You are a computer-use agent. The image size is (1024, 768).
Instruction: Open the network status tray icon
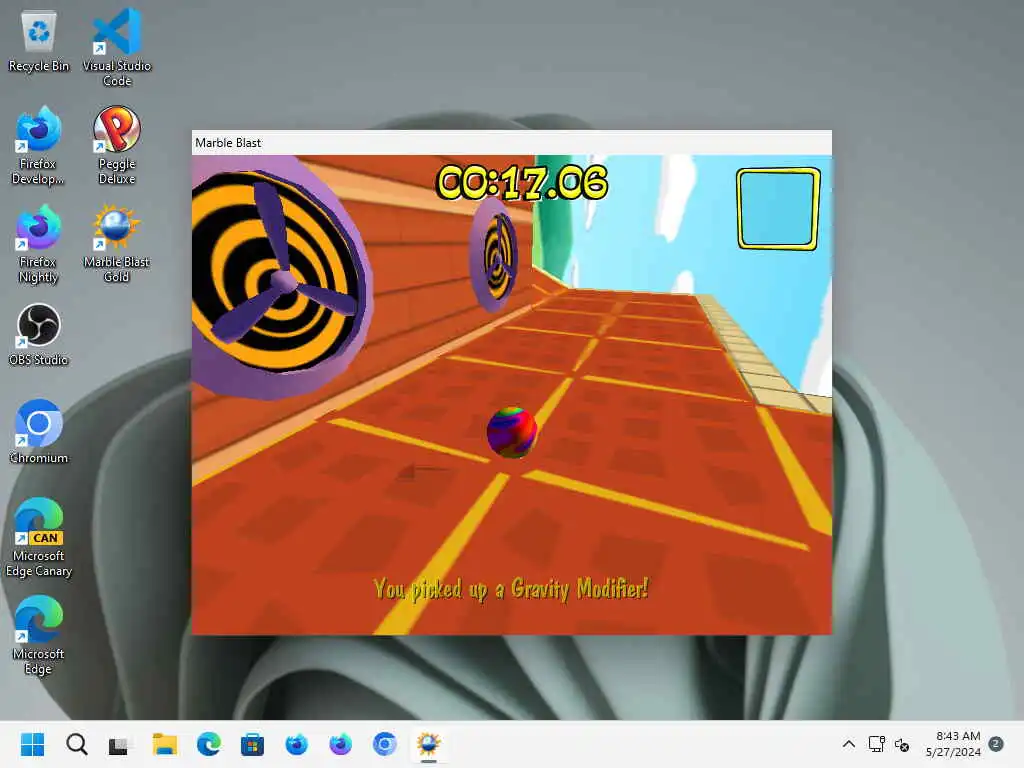coord(876,744)
